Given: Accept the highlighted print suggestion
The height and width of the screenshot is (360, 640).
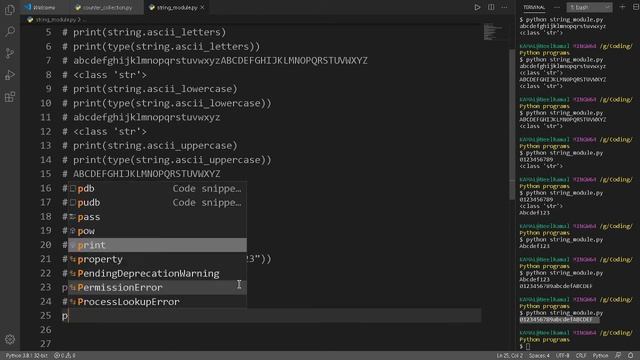Looking at the screenshot, I should coord(157,245).
